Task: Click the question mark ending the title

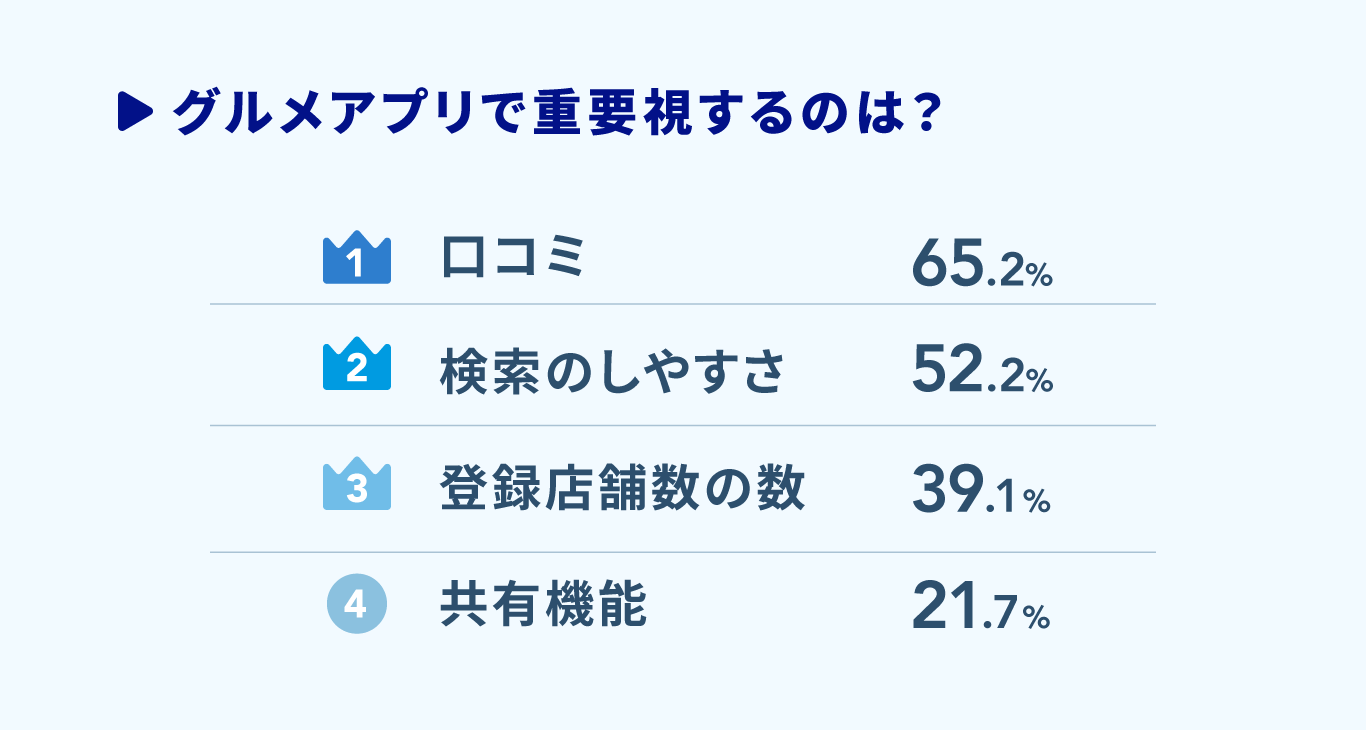Action: click(924, 113)
